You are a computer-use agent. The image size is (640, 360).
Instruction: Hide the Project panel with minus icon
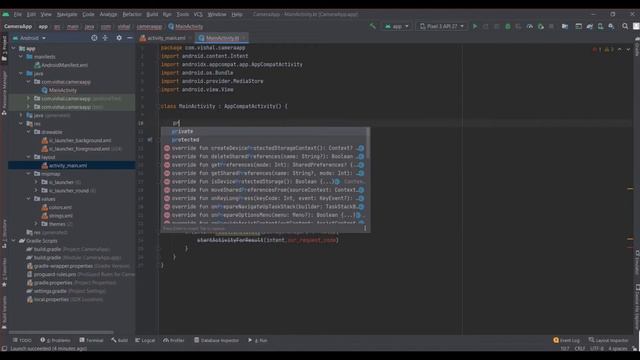pos(129,38)
